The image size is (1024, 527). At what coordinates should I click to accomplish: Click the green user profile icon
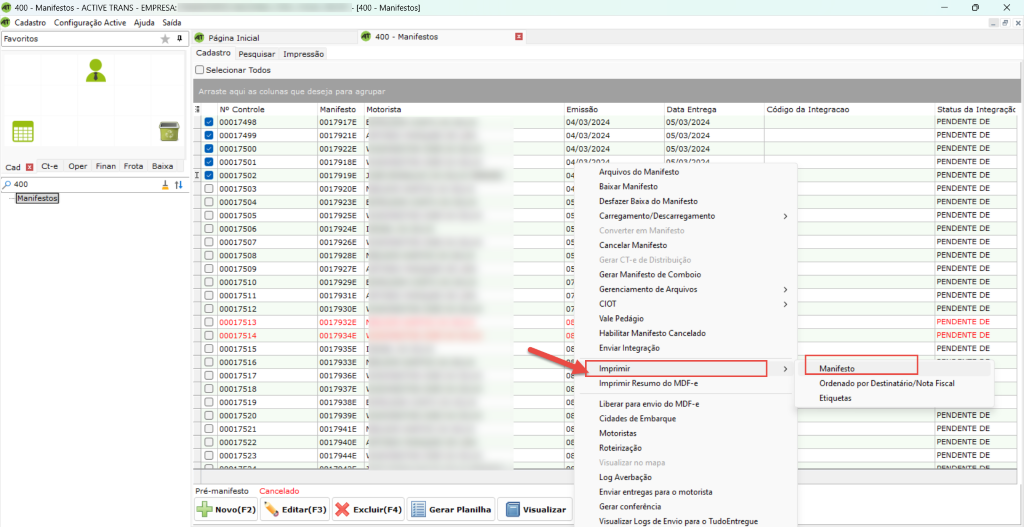(x=96, y=69)
